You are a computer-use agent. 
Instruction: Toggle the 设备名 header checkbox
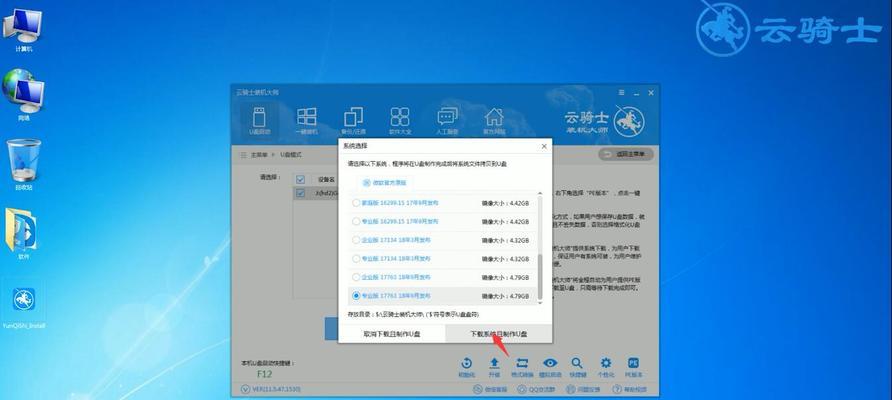pyautogui.click(x=300, y=179)
